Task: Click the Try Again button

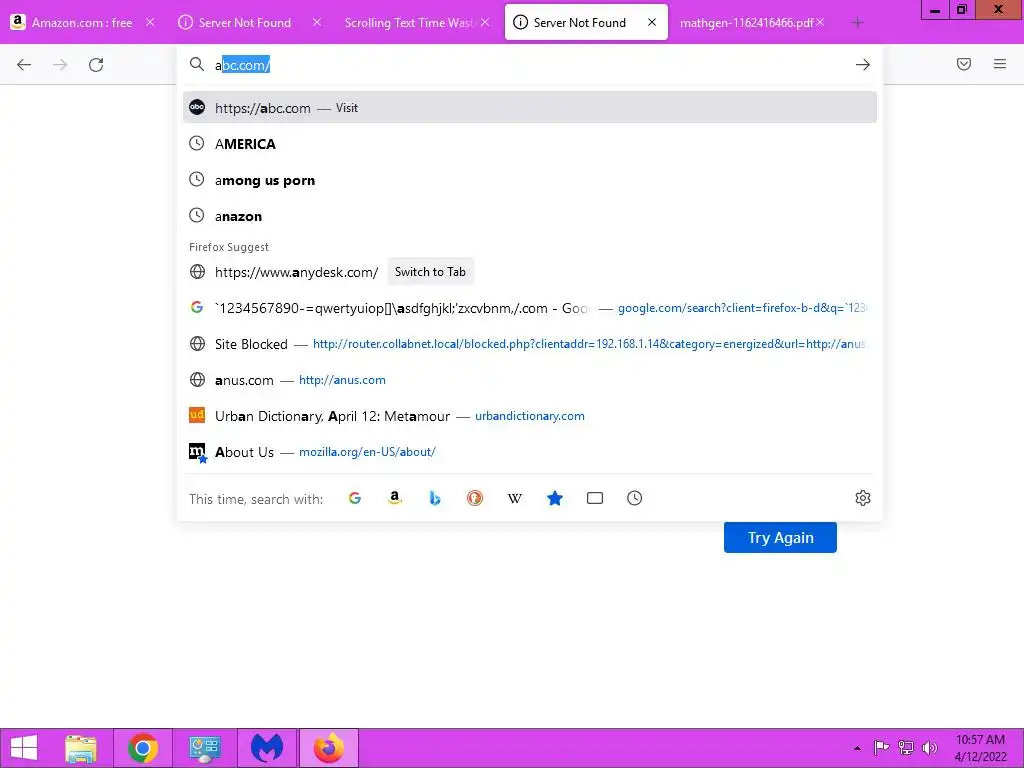Action: (780, 537)
